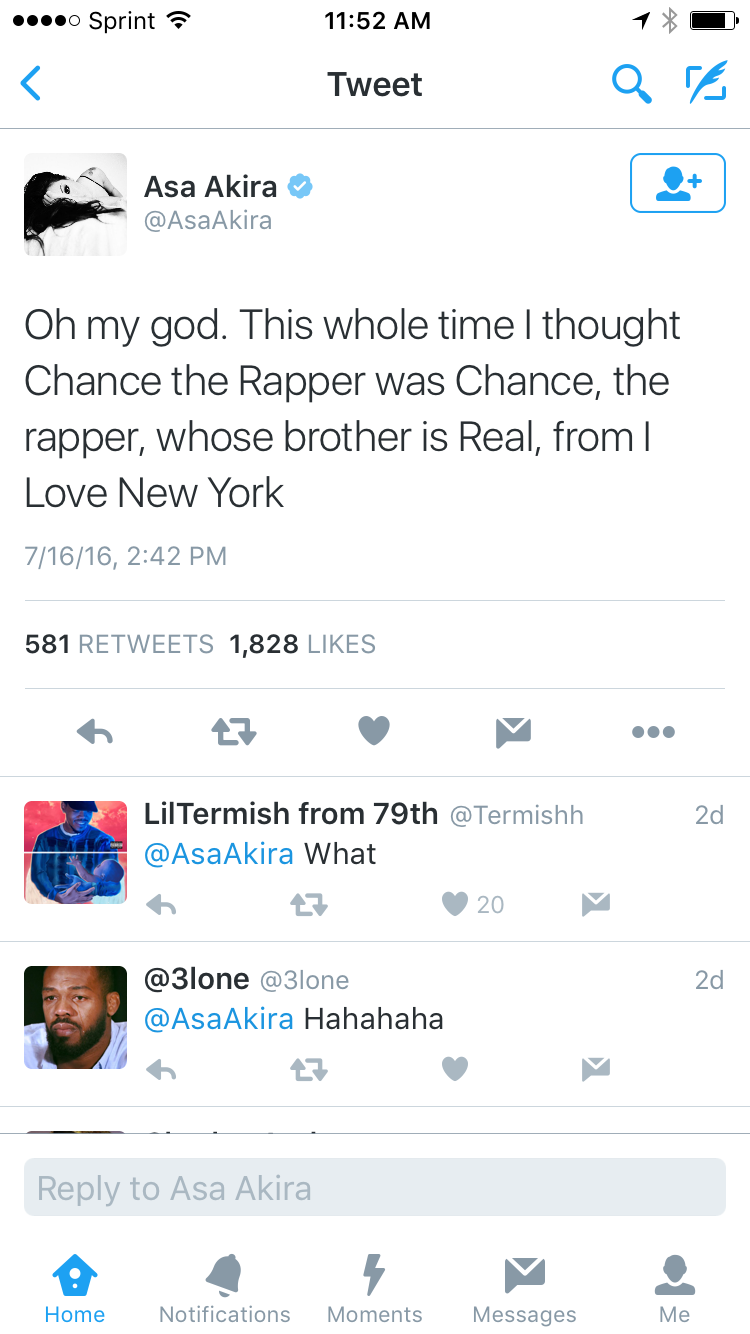Open the Moments tab

coord(374,1290)
